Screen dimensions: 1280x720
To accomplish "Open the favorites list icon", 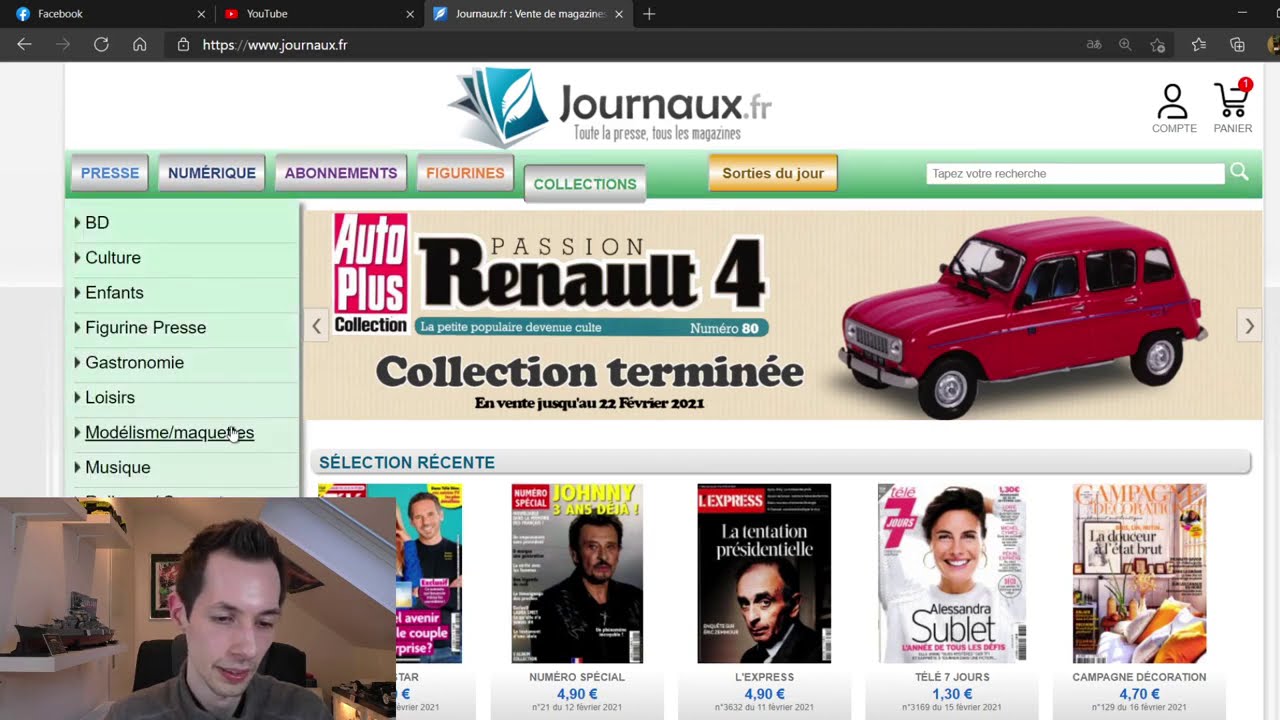I will [x=1199, y=44].
